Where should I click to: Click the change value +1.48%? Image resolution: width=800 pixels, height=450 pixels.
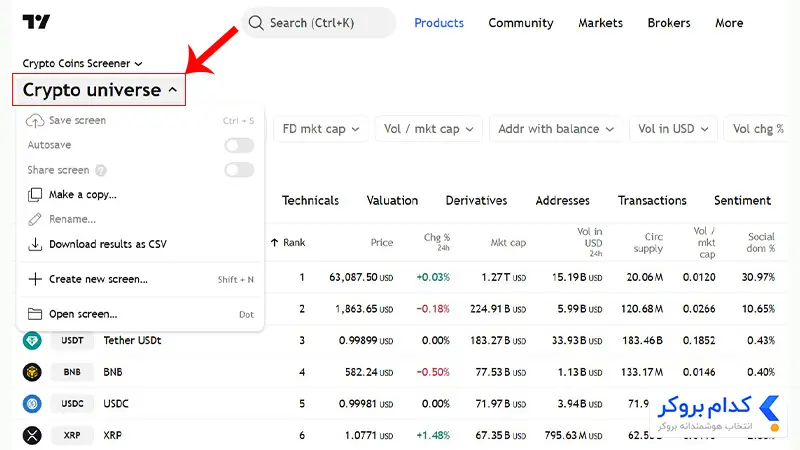click(433, 435)
